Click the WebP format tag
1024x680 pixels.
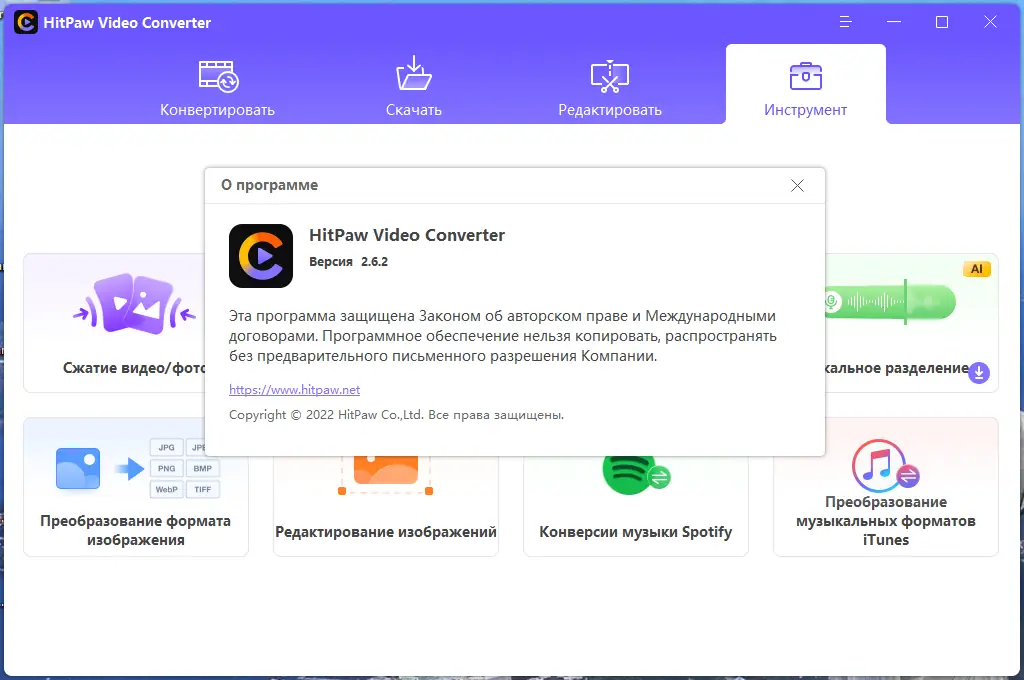coord(166,488)
